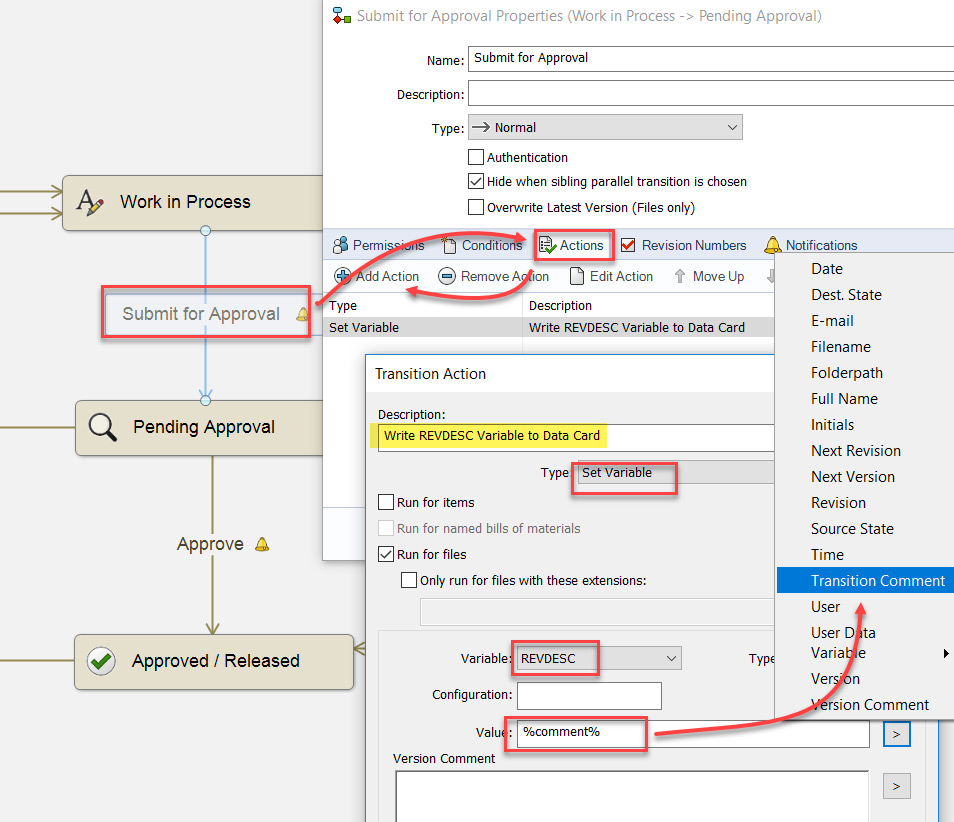The width and height of the screenshot is (954, 822).
Task: Click the Move Up arrow icon
Action: pyautogui.click(x=680, y=276)
